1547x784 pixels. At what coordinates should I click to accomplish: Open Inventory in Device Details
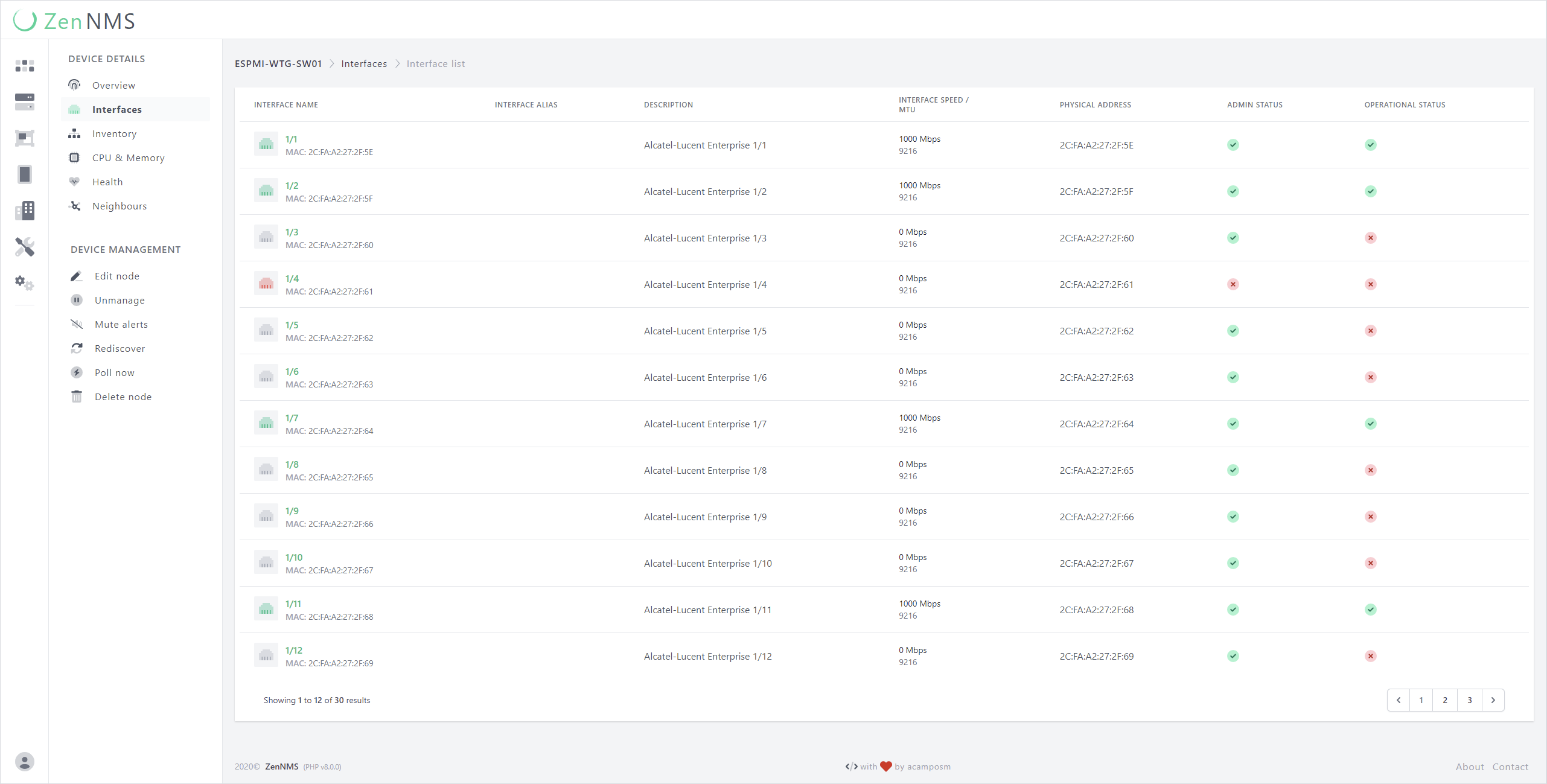click(x=114, y=134)
